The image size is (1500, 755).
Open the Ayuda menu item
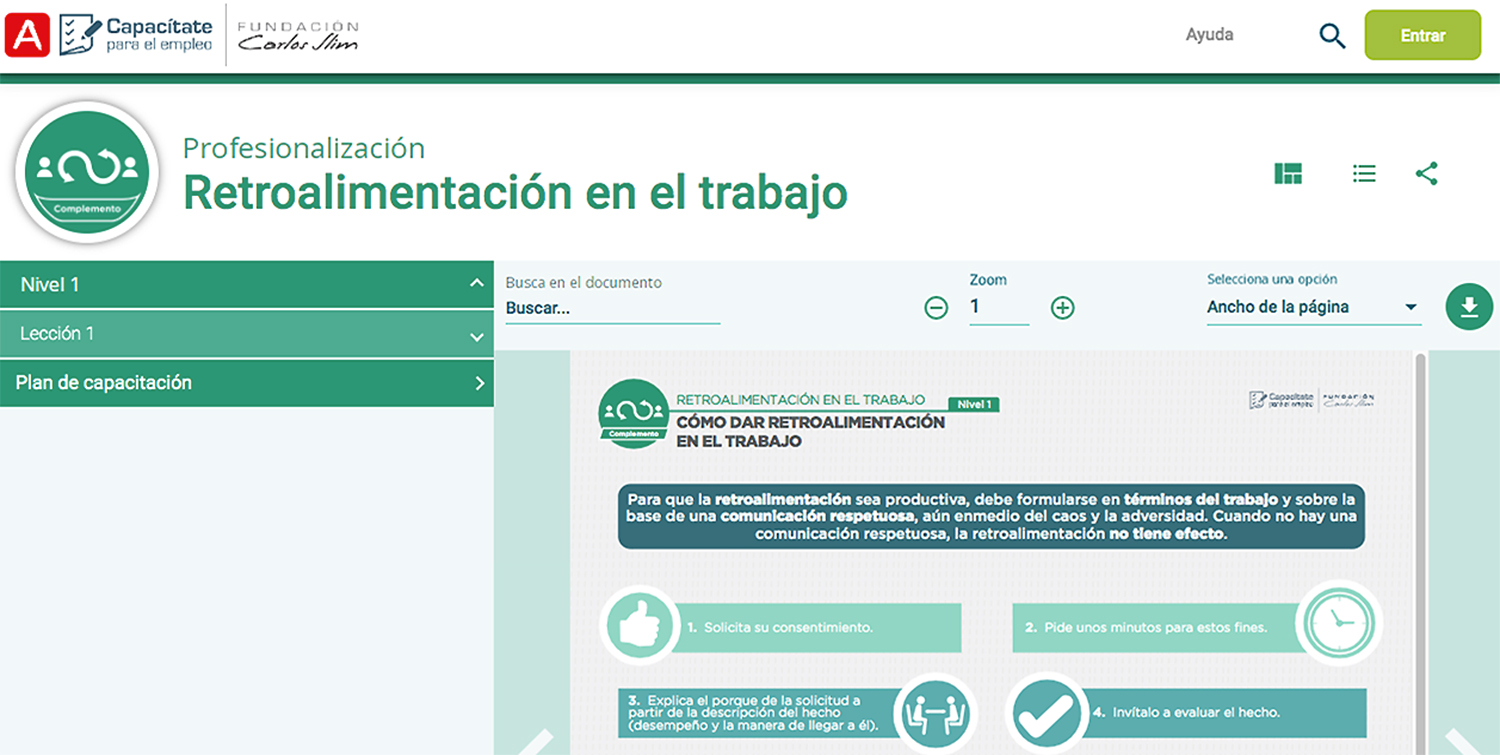1209,35
